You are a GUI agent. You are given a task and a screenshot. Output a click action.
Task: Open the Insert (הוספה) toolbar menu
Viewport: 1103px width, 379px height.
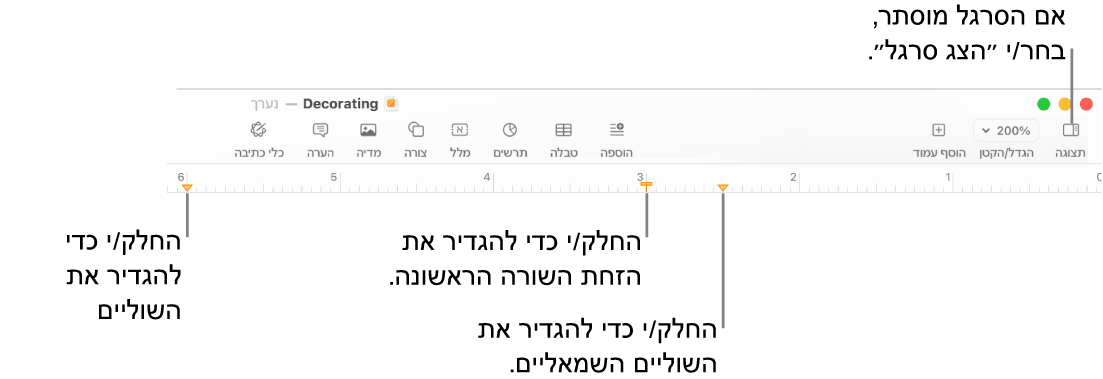point(616,130)
